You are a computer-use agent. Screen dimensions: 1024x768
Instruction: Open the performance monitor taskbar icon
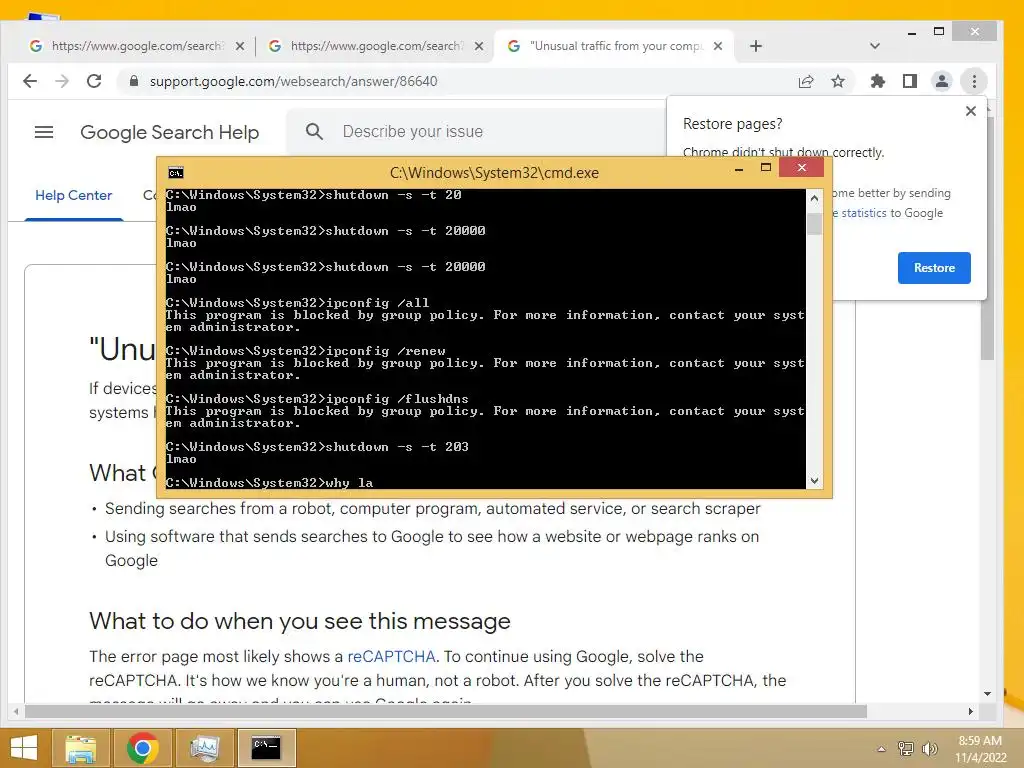(204, 748)
